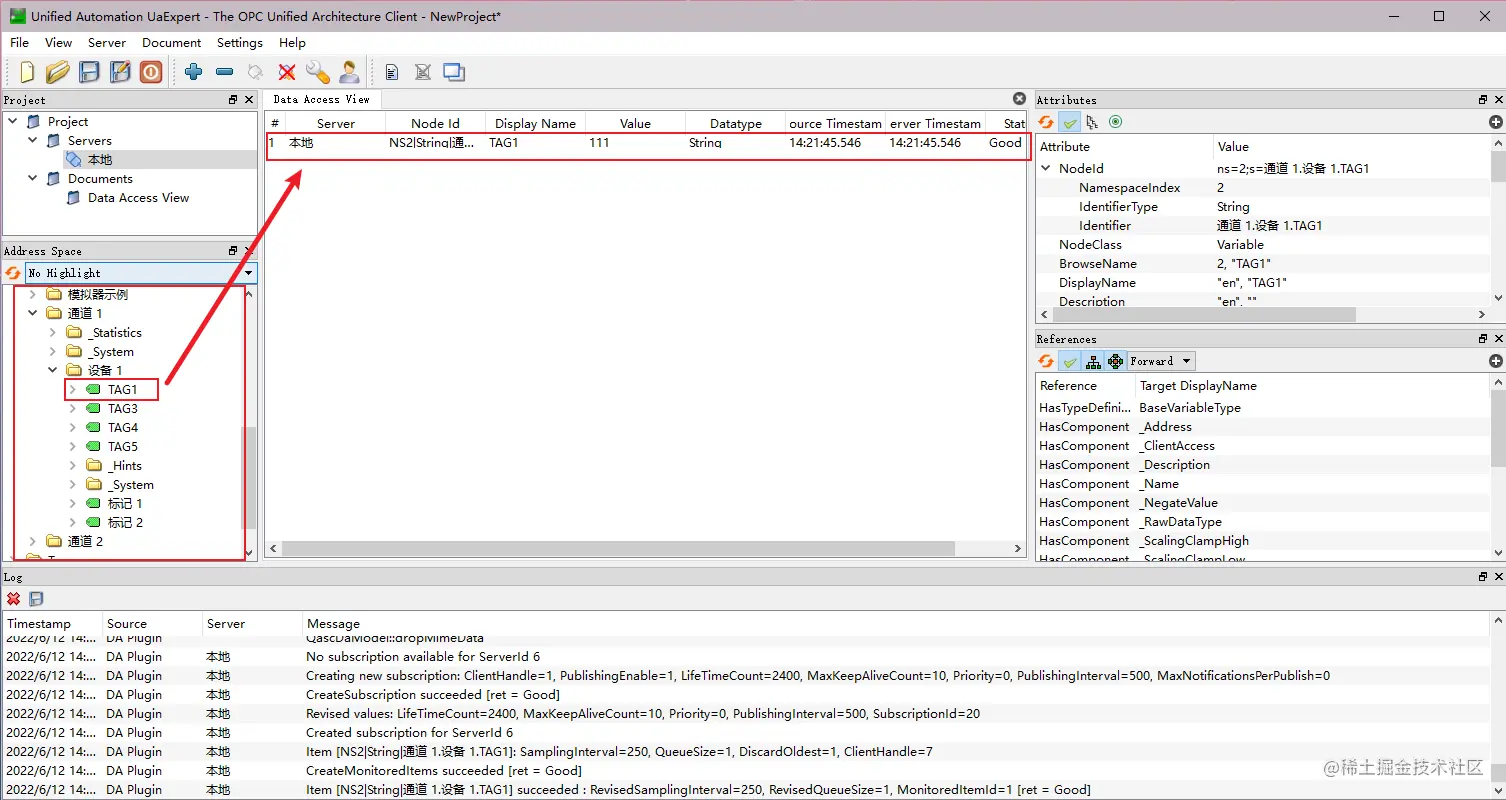
Task: Add a server with the blue plus icon
Action: tap(194, 72)
